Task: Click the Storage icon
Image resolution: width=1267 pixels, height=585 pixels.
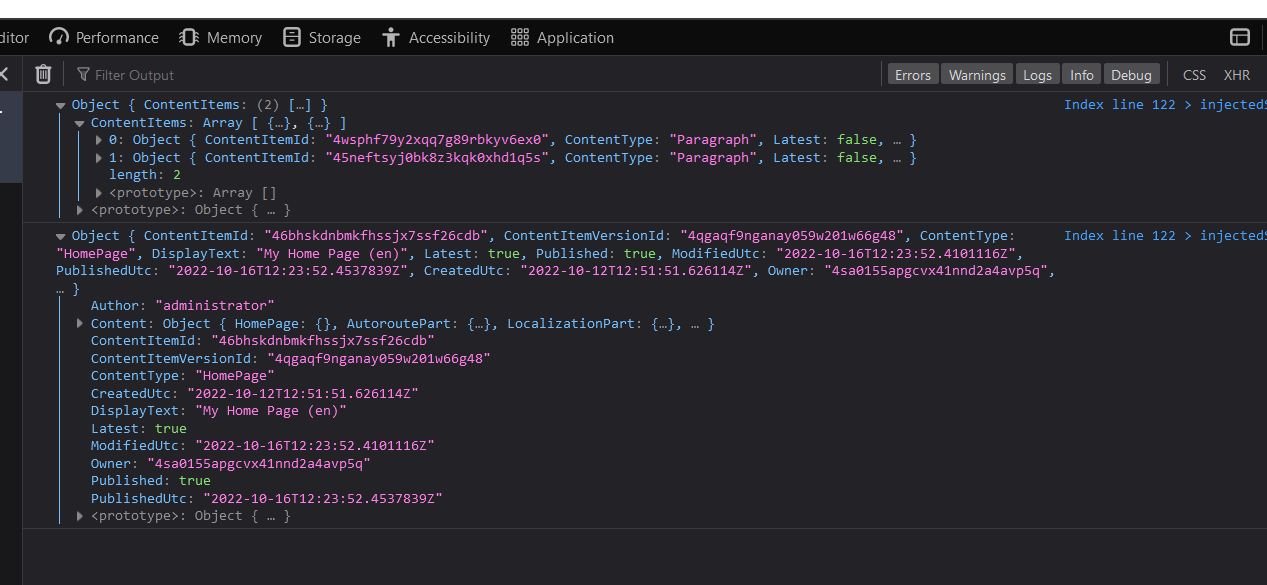Action: (291, 37)
